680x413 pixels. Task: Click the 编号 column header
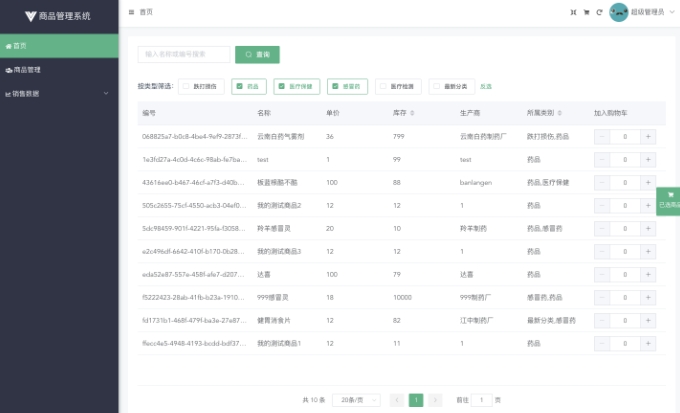click(149, 113)
